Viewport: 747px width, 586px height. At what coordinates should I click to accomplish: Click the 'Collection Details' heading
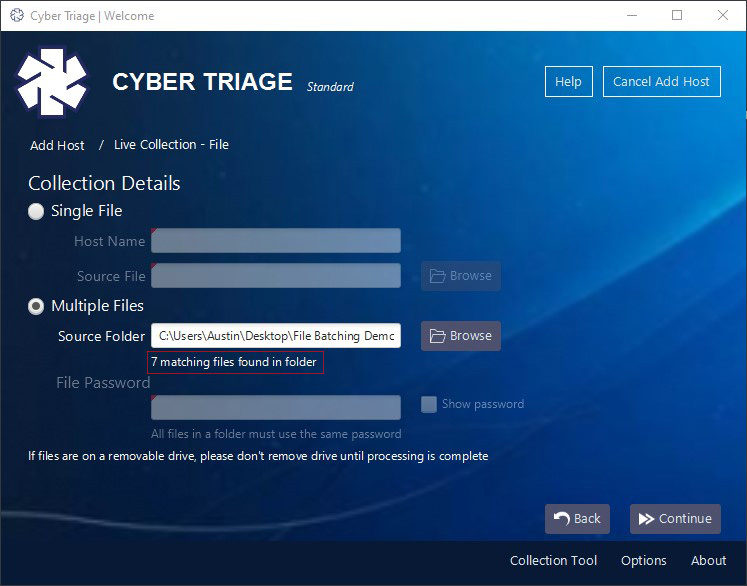pos(104,183)
